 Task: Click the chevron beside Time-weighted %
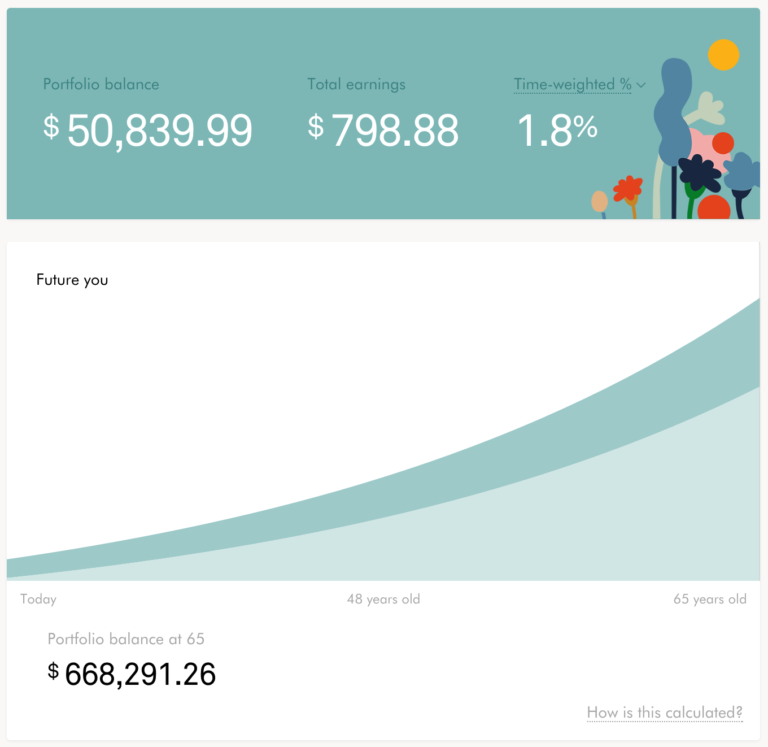(641, 85)
